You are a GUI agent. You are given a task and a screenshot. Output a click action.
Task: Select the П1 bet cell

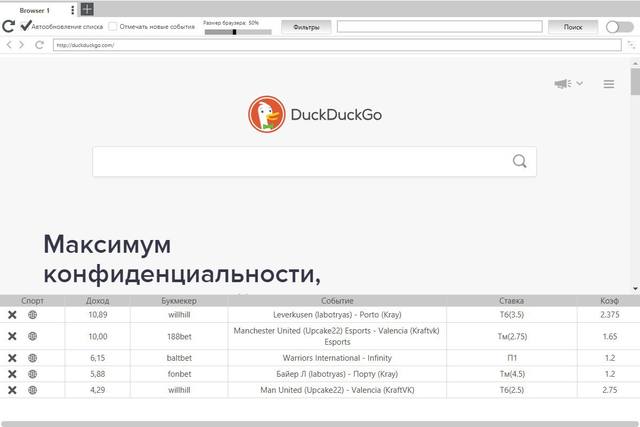tap(511, 358)
